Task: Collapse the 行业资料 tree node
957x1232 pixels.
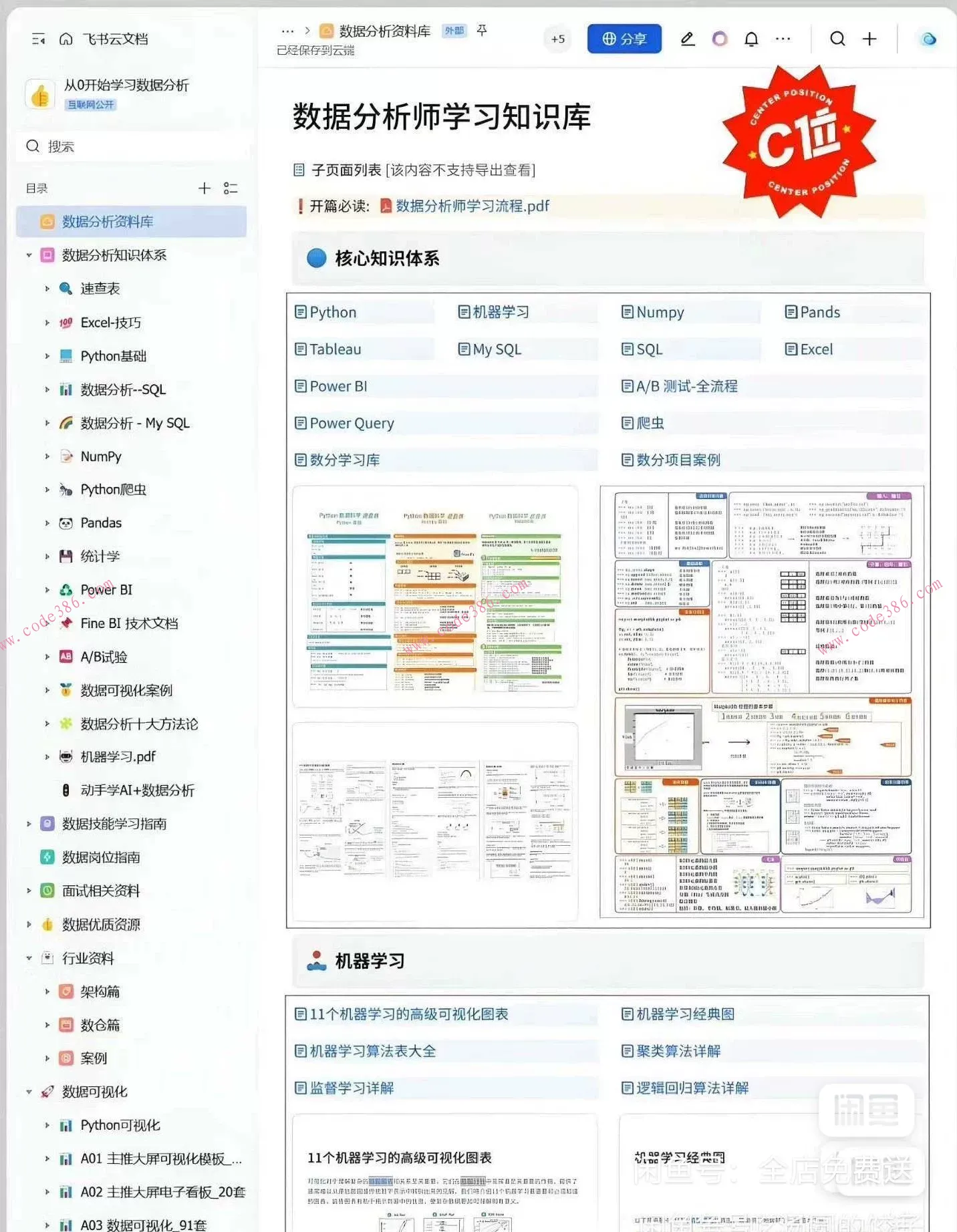Action: coord(29,957)
